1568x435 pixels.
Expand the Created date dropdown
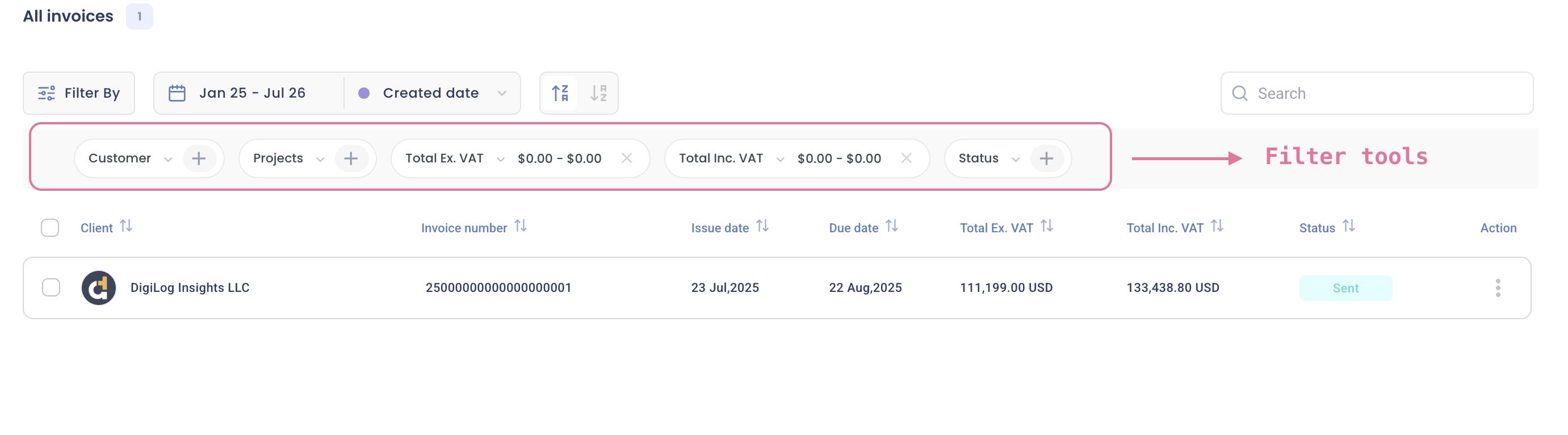tap(501, 93)
